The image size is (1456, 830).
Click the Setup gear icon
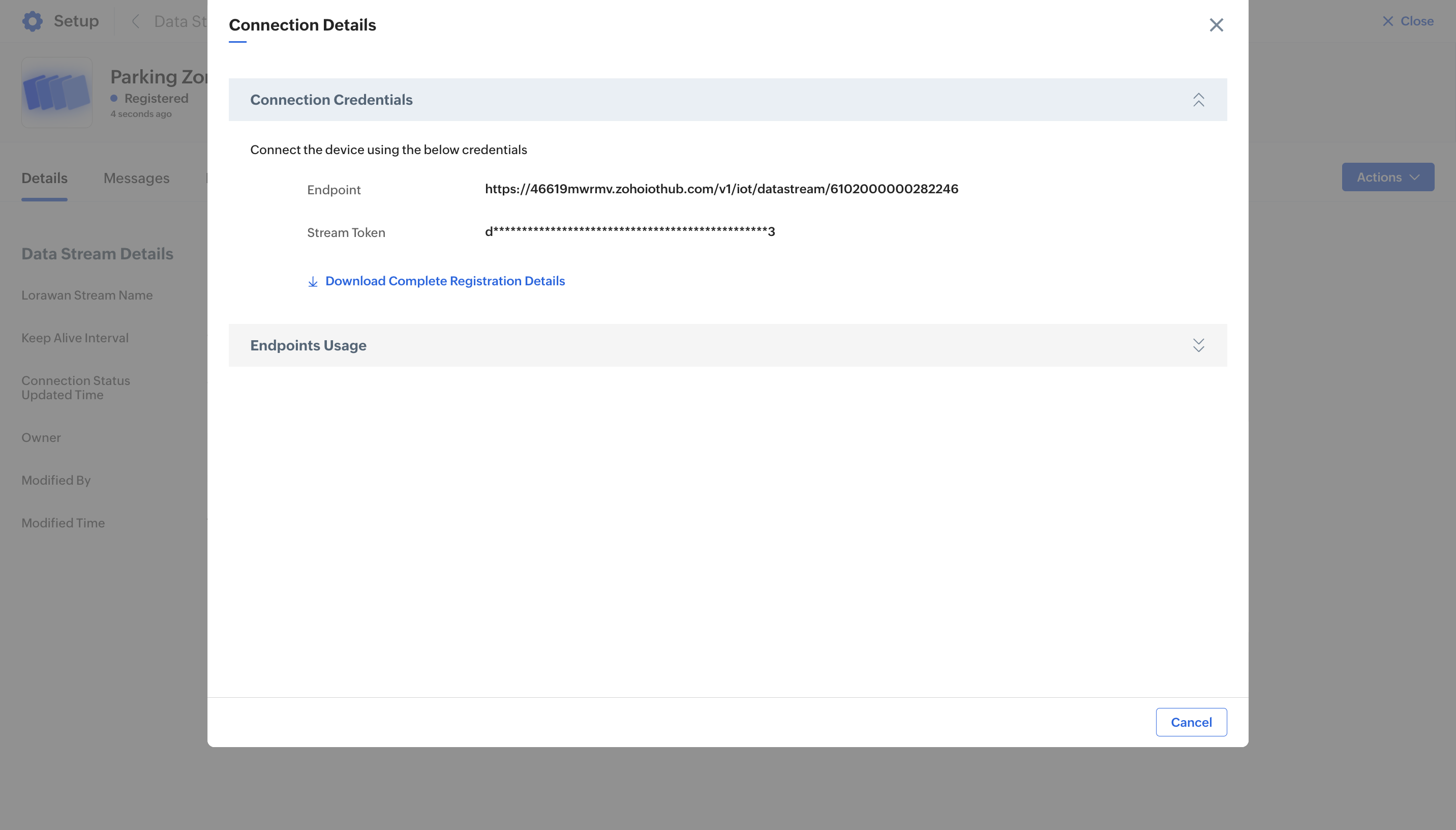point(33,21)
